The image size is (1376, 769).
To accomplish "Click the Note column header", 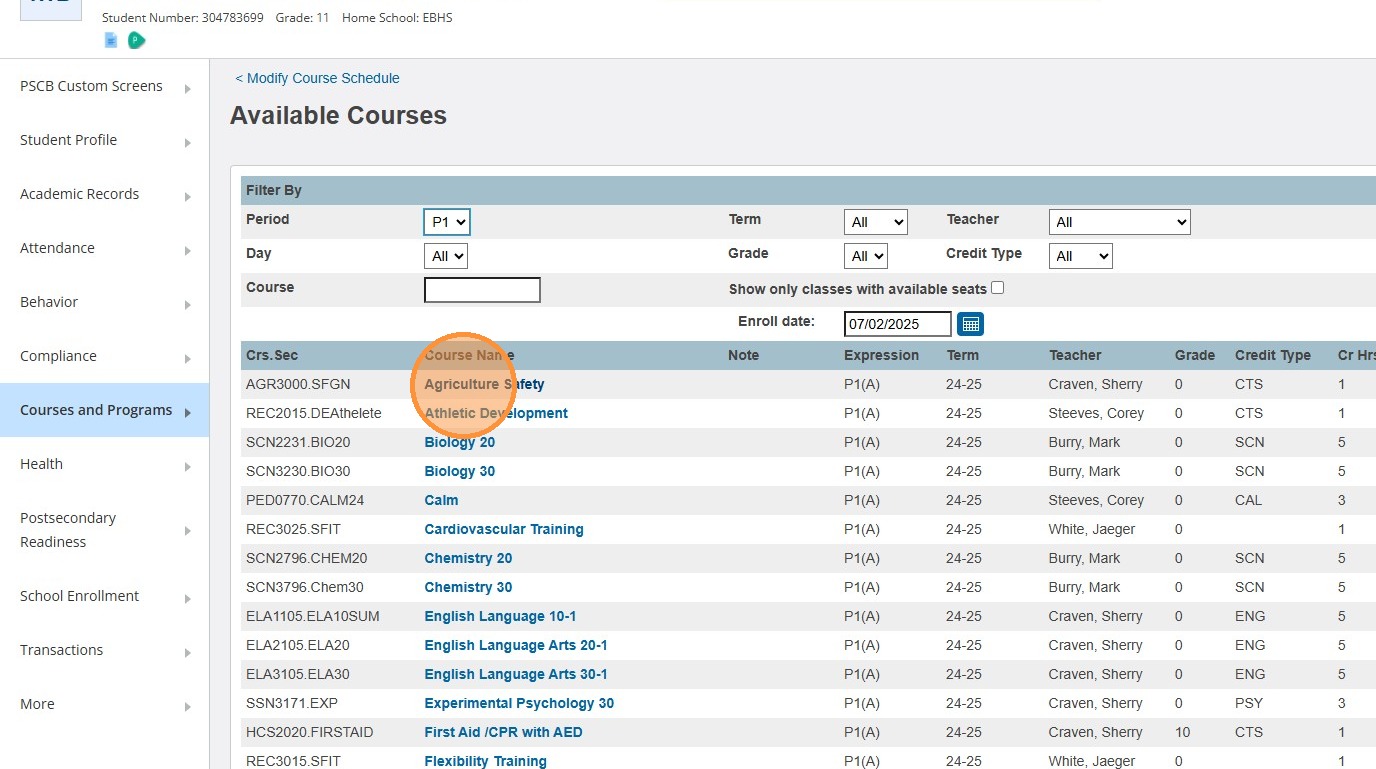I will 743,355.
